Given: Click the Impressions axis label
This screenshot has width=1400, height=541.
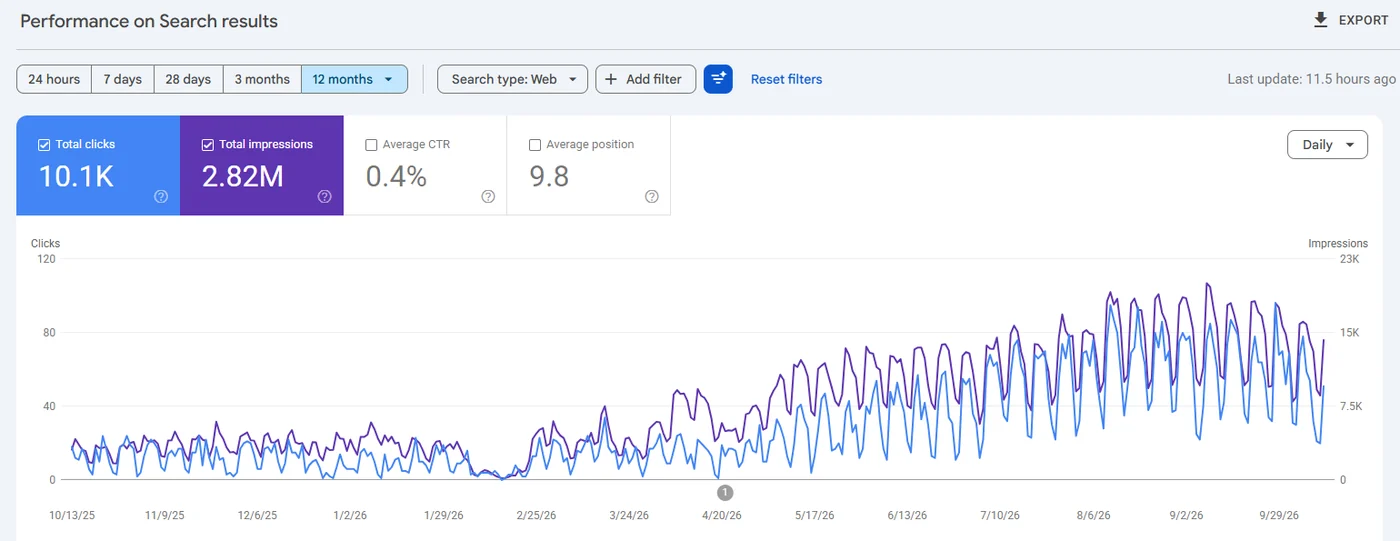Looking at the screenshot, I should point(1337,243).
